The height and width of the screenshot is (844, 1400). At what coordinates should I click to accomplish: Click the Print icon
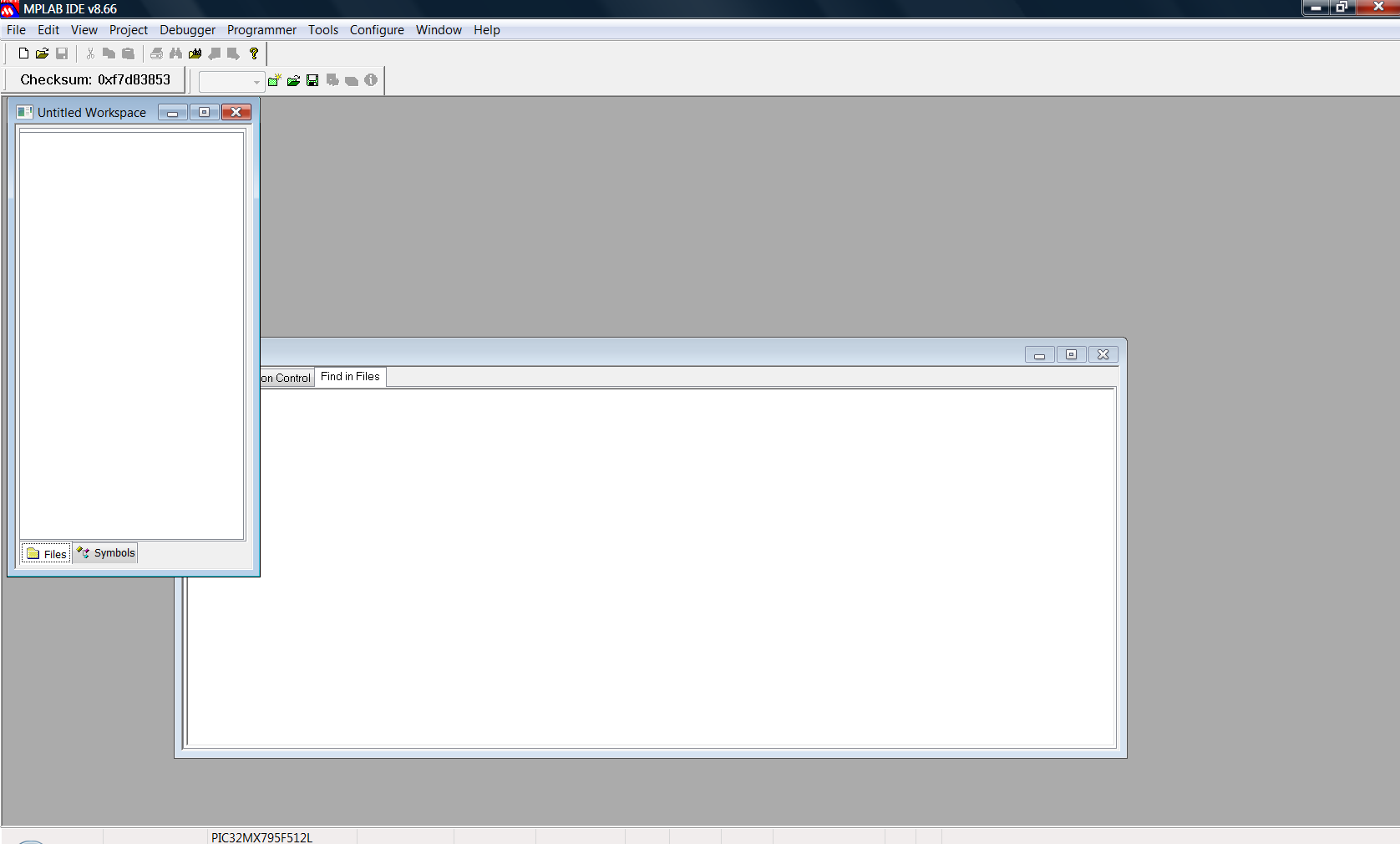156,53
